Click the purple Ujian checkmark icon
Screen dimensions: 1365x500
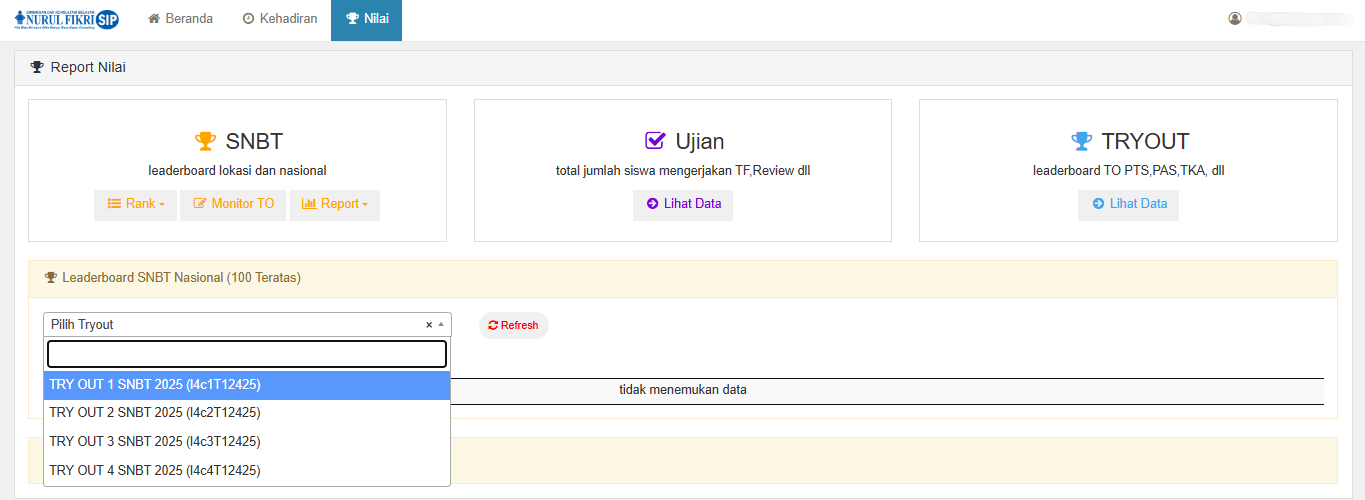[655, 141]
